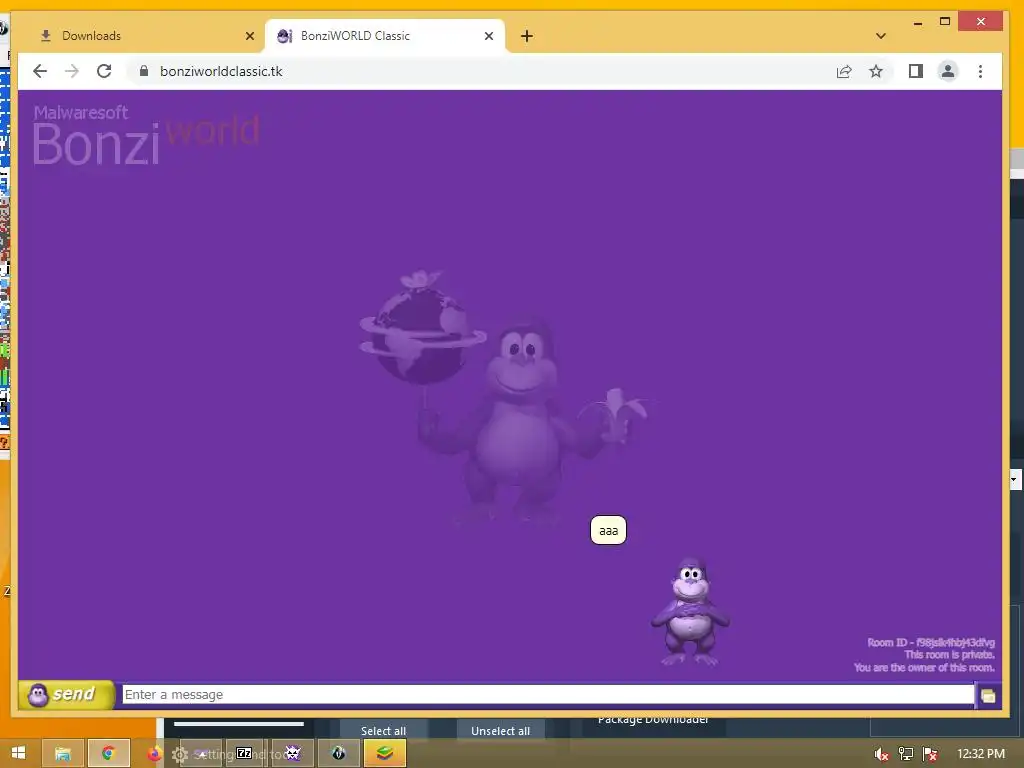
Task: Launch Firefox from the taskbar
Action: tap(154, 754)
